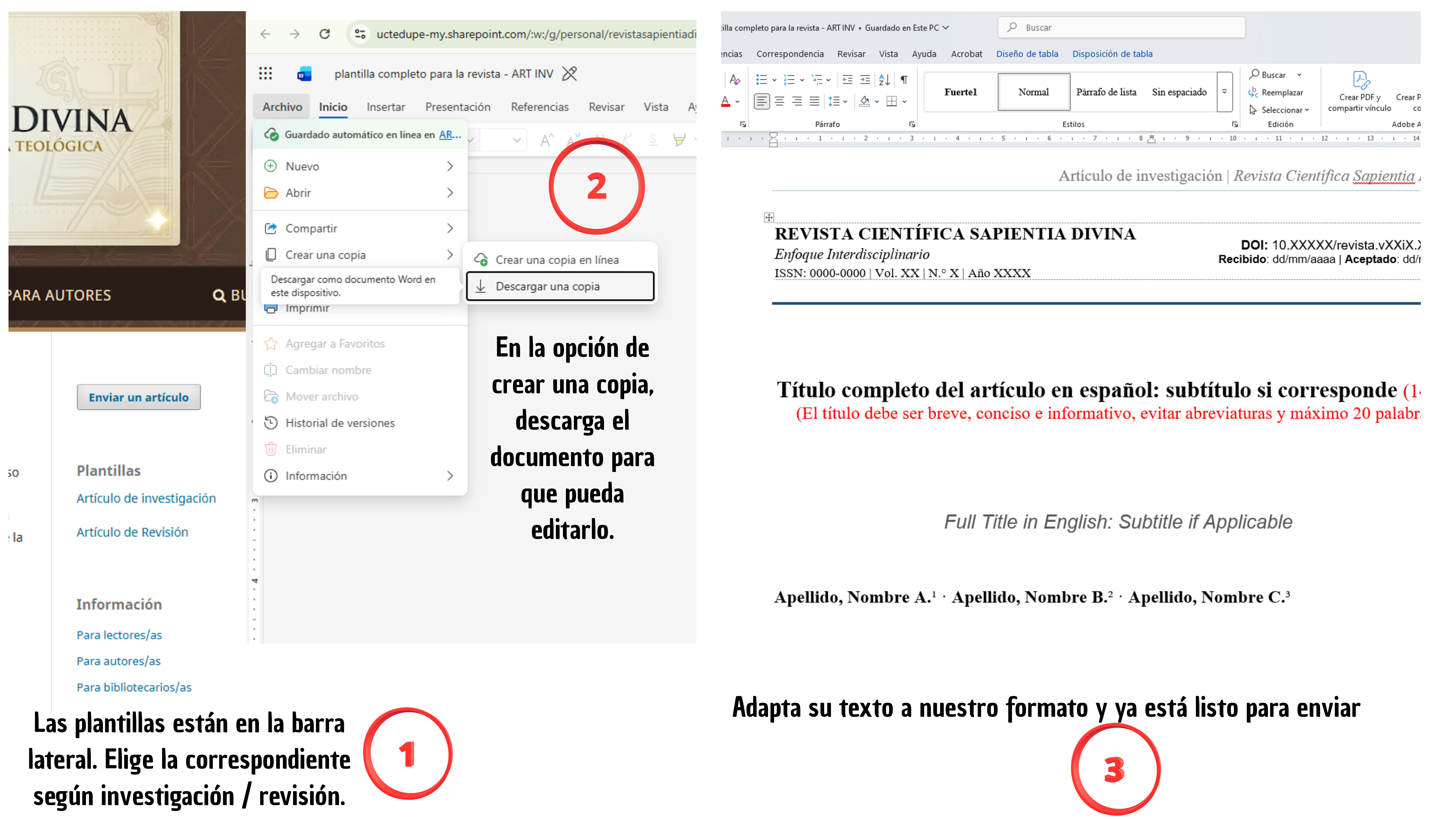Click the browser reload icon
The height and width of the screenshot is (819, 1456).
(324, 34)
